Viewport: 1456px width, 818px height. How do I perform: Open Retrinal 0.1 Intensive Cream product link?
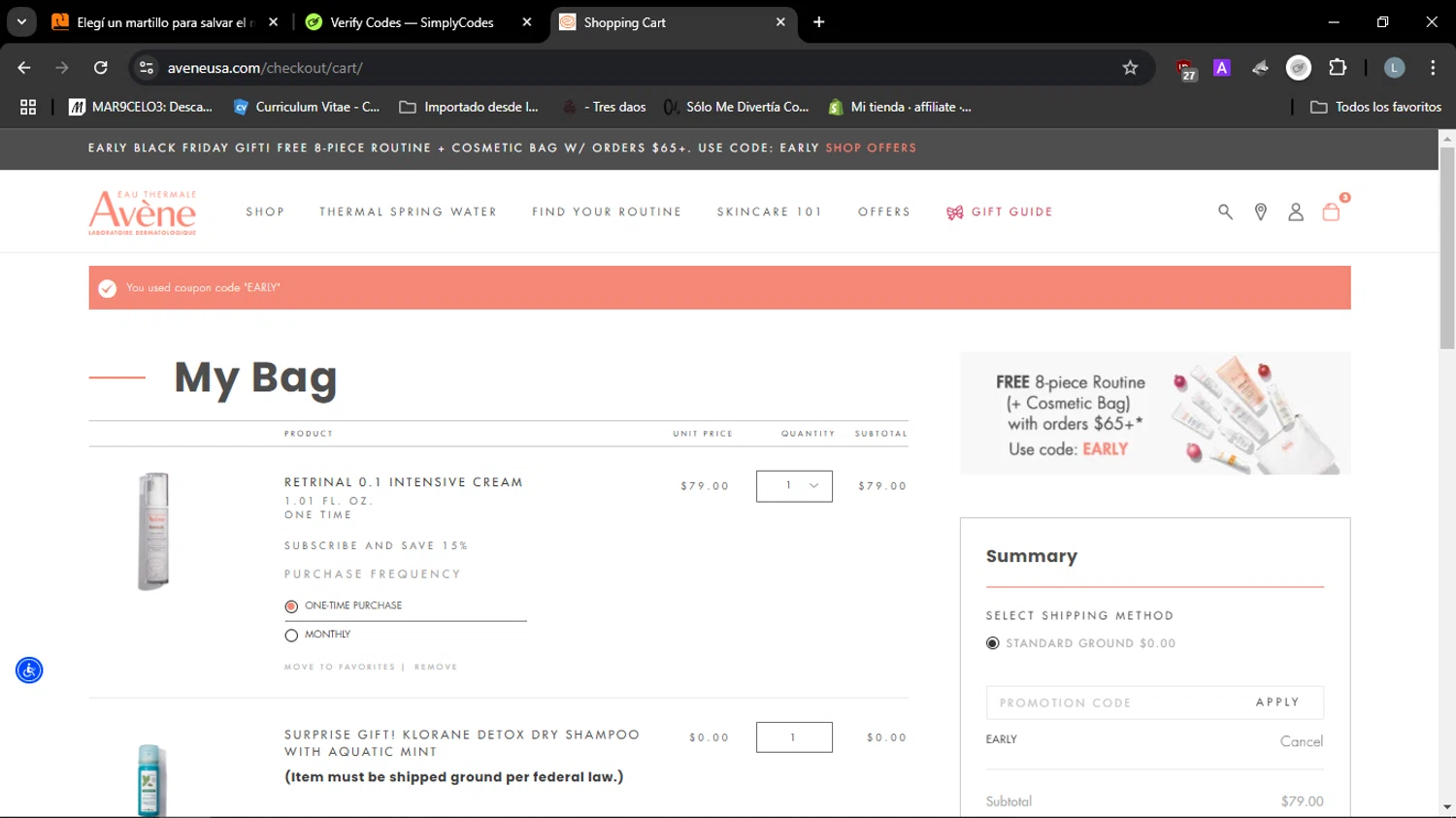click(404, 482)
